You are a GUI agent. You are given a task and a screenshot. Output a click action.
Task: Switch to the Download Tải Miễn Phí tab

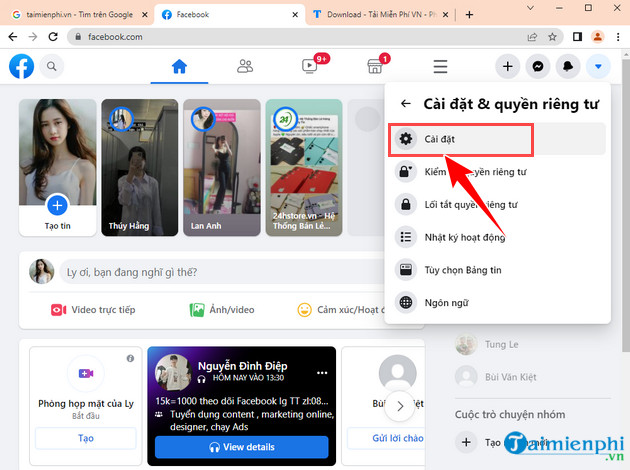pos(380,14)
